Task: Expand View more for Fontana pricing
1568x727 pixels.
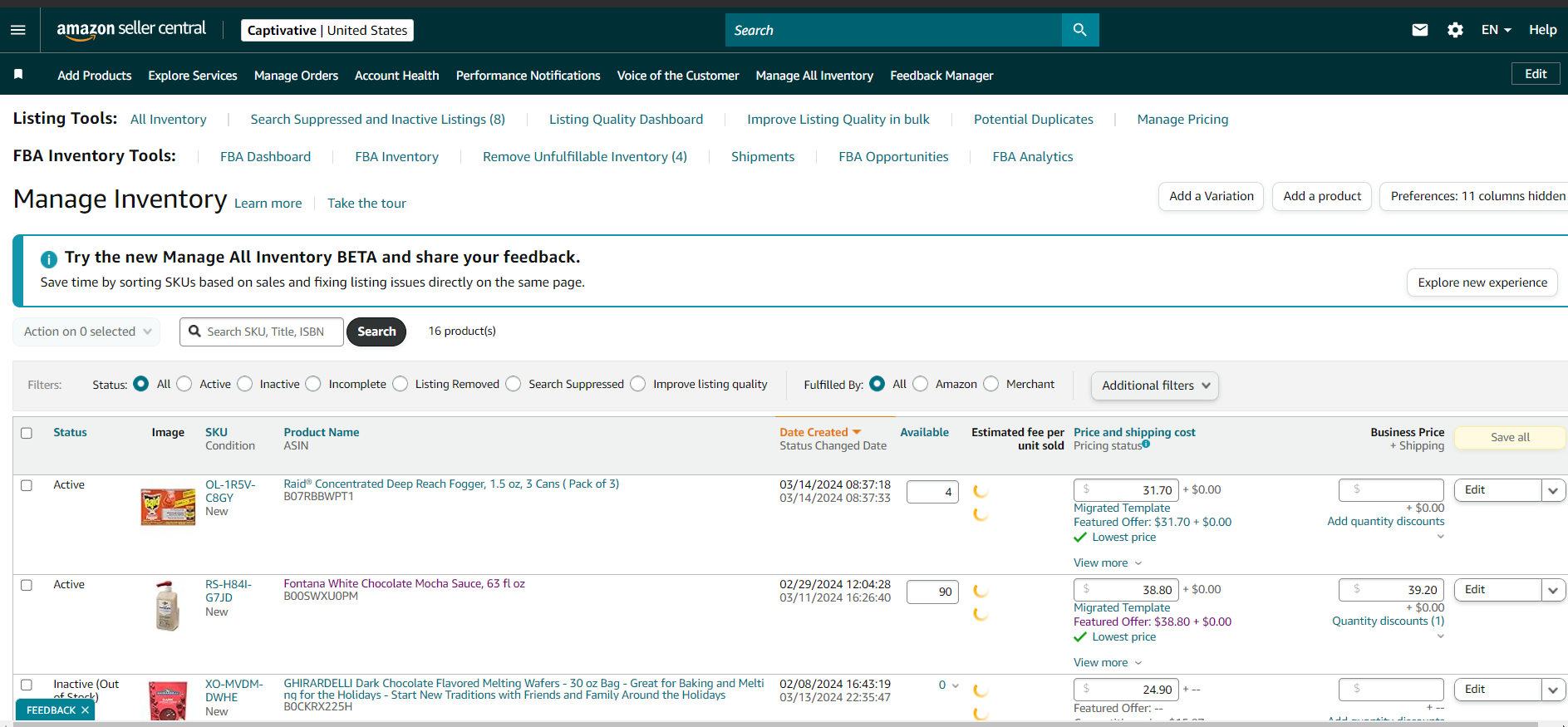Action: pyautogui.click(x=1108, y=662)
